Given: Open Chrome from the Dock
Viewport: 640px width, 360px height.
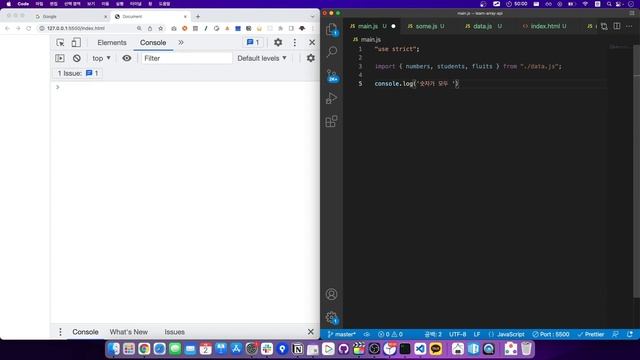Looking at the screenshot, I should tap(144, 349).
